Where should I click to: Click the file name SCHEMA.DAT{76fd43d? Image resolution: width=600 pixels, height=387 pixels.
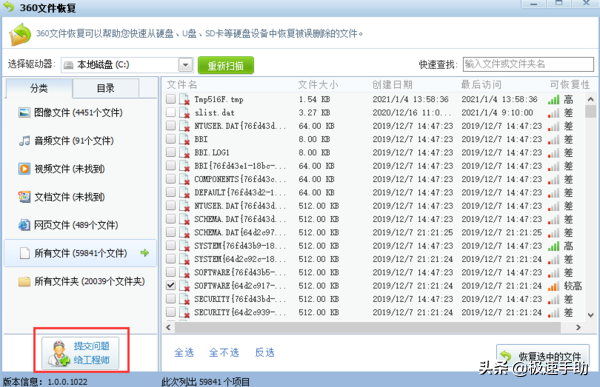click(240, 219)
